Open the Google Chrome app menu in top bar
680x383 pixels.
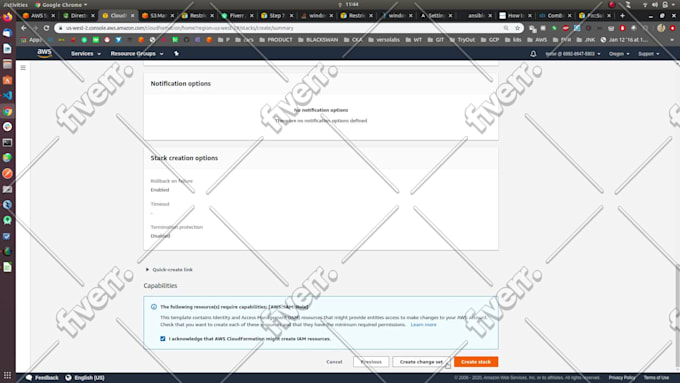(61, 4)
